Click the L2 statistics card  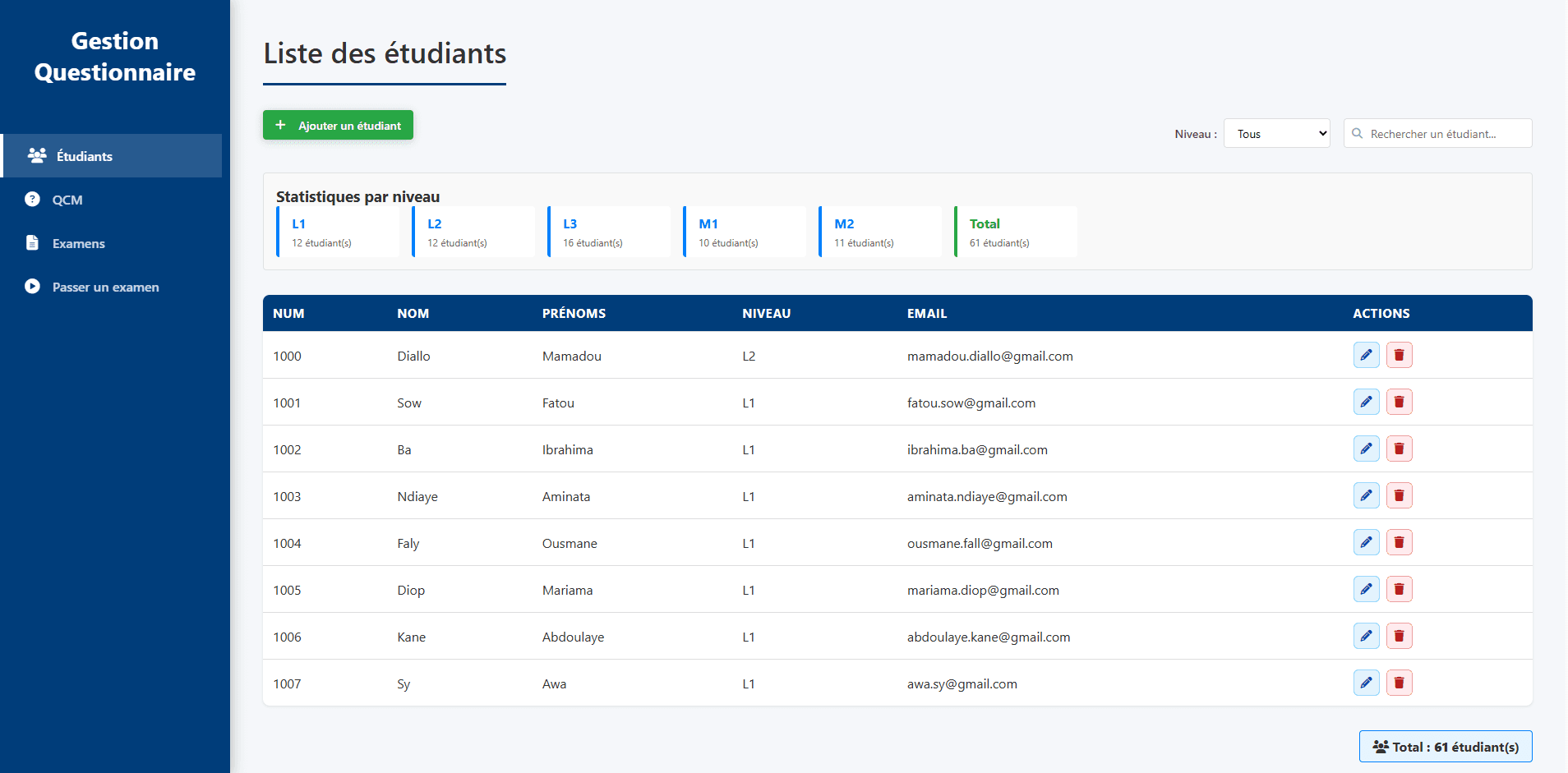click(473, 232)
